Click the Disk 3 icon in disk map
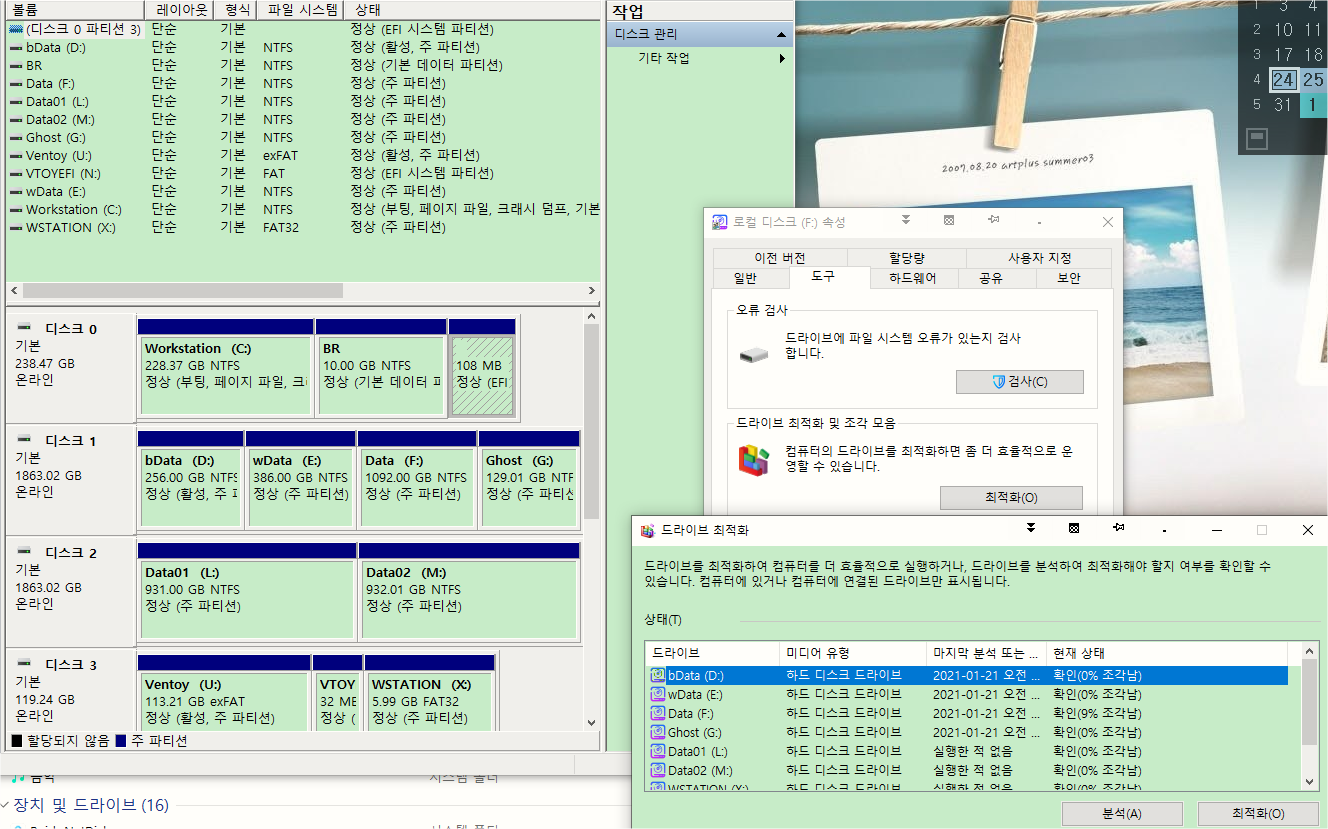 [25, 664]
